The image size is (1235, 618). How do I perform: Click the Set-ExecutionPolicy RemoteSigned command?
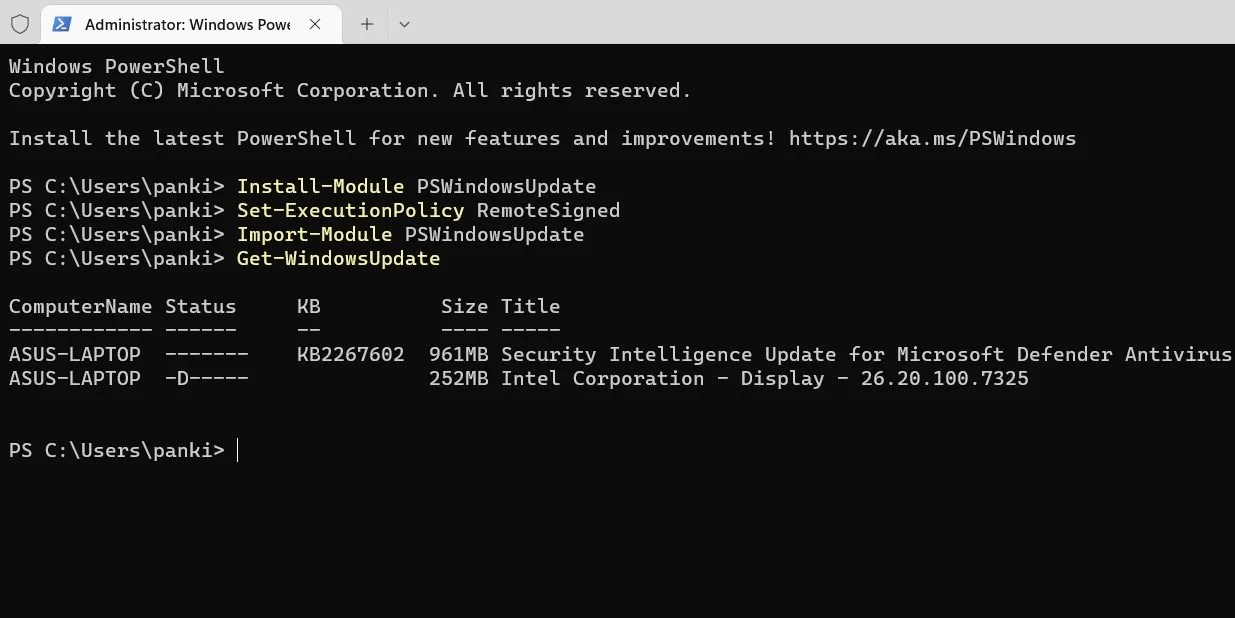click(428, 210)
